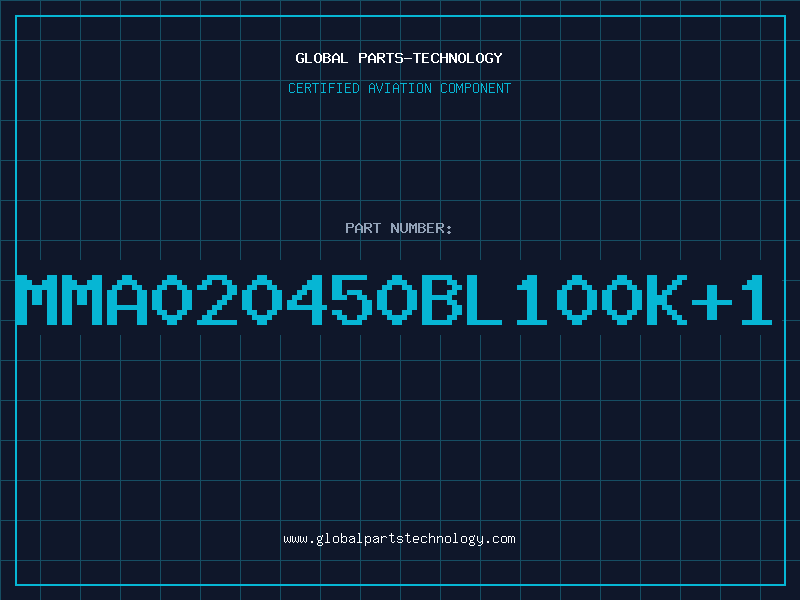
Task: Click the final digit 1 after plus sign
Action: click(x=757, y=299)
